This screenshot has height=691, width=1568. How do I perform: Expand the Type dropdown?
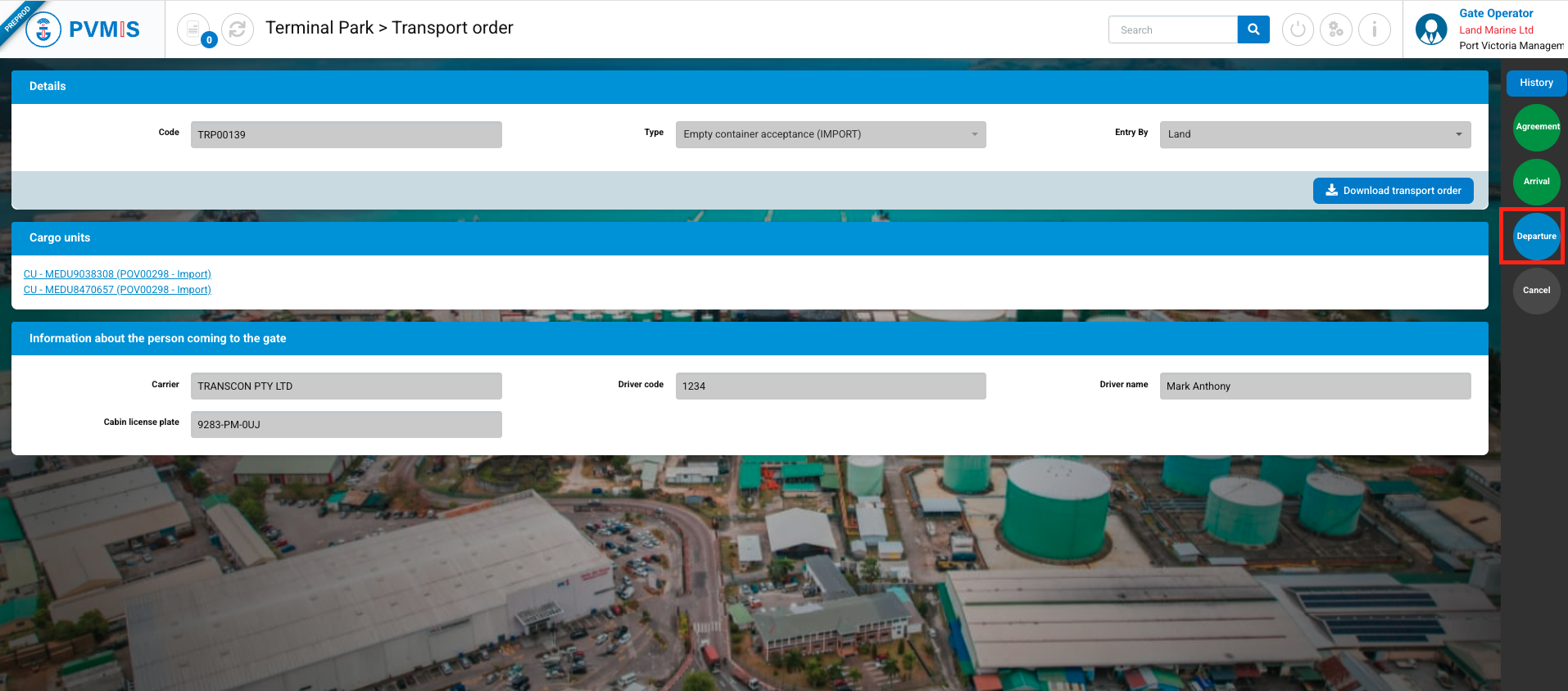[x=830, y=134]
